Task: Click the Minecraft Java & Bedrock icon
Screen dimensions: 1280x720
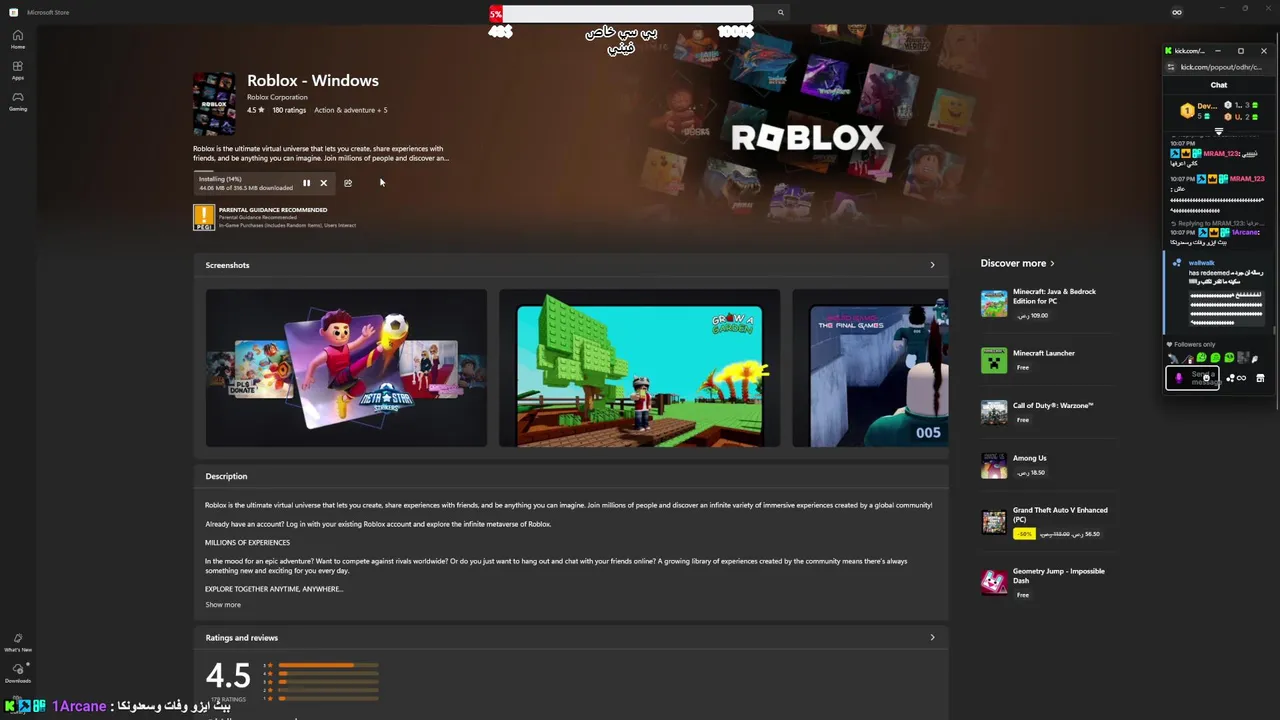Action: tap(994, 303)
